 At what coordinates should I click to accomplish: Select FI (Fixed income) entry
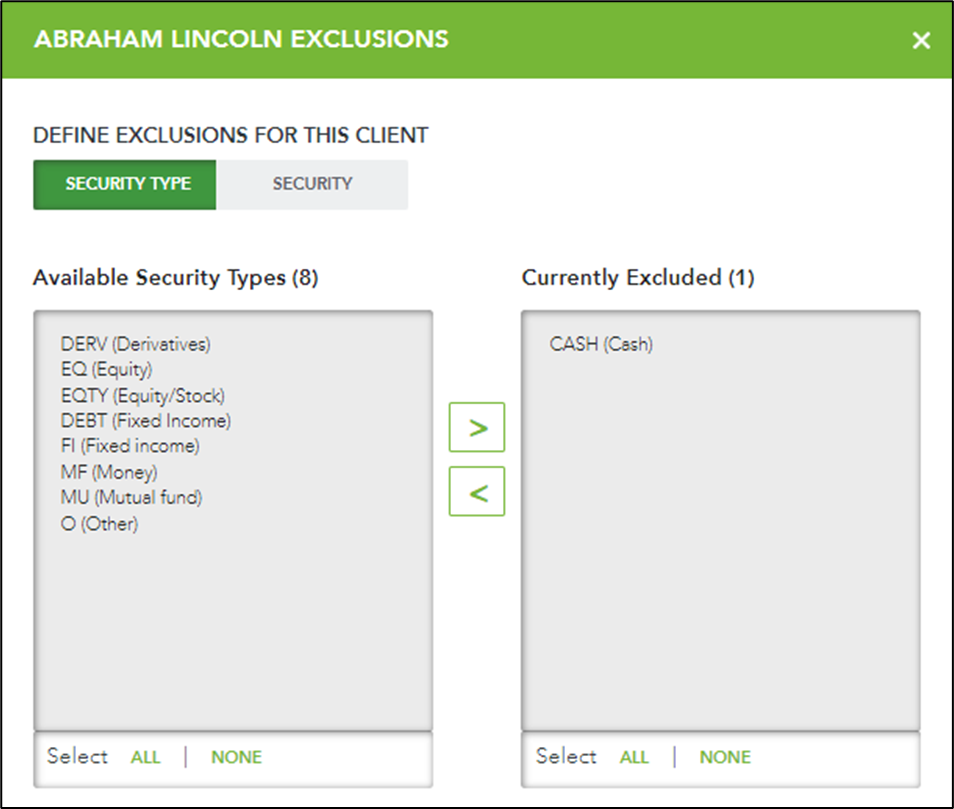pyautogui.click(x=130, y=446)
